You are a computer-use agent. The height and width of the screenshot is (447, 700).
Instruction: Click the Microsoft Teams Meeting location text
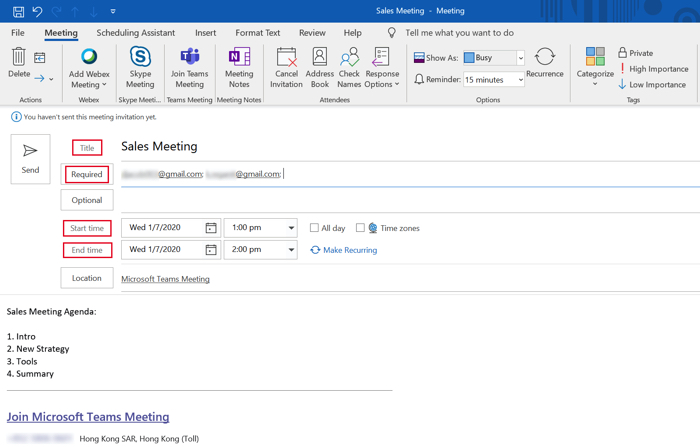[x=165, y=279]
